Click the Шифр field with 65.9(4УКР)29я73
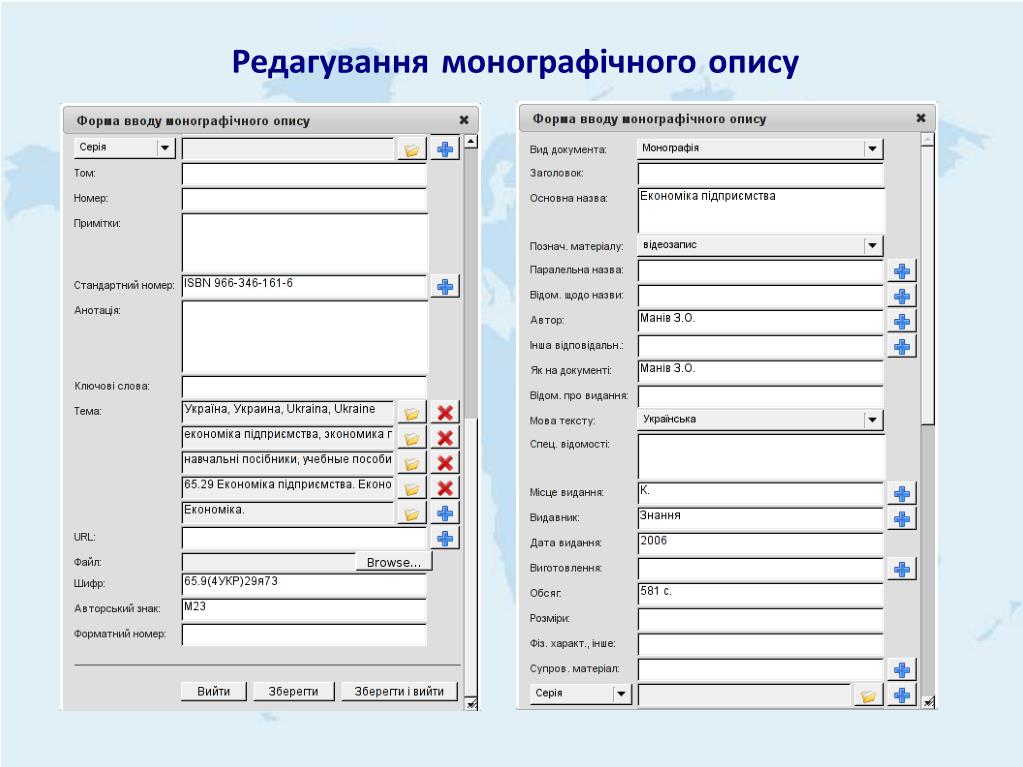Image resolution: width=1023 pixels, height=767 pixels. 304,585
